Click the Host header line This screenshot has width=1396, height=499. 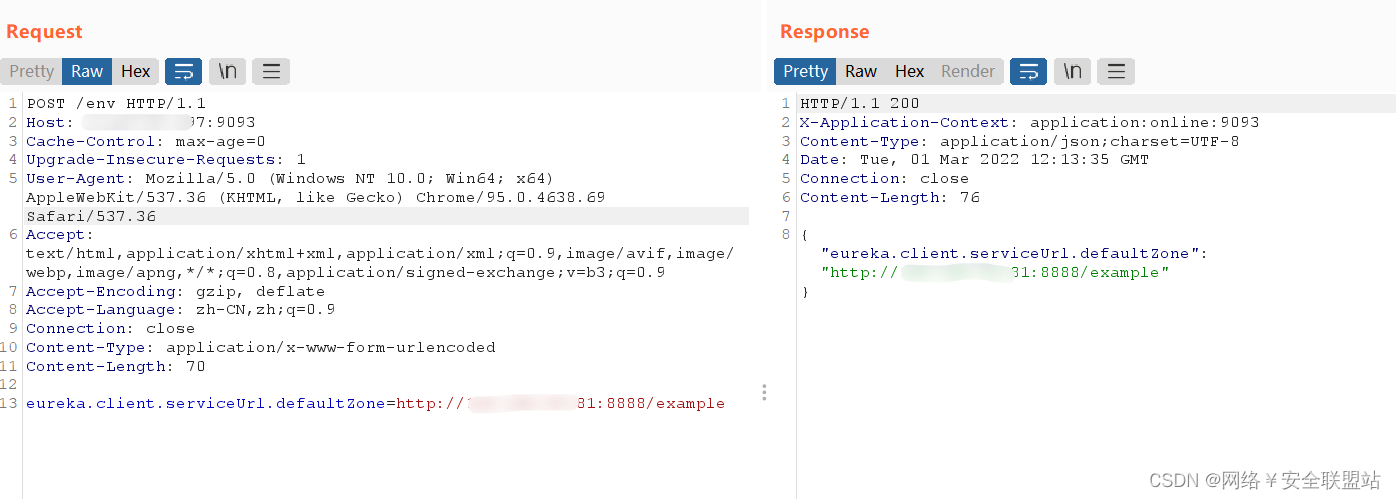tap(141, 122)
